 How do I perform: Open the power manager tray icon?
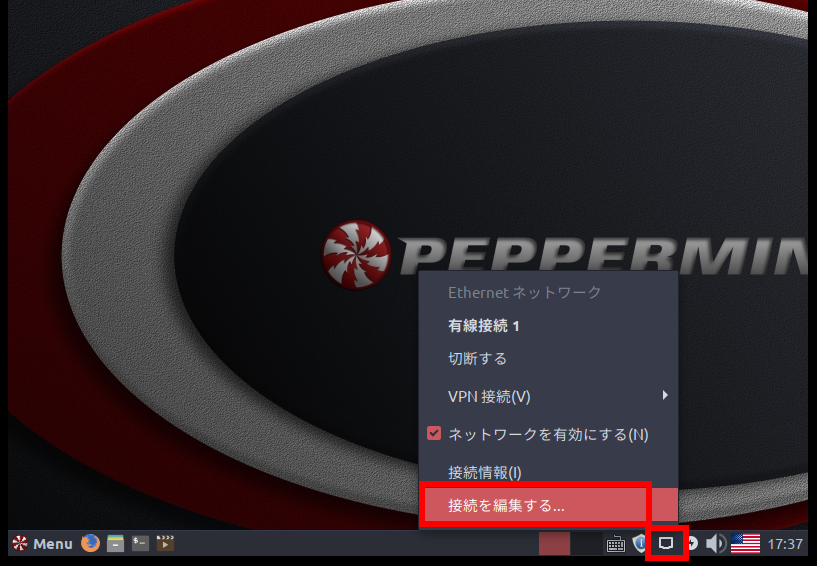[x=693, y=544]
